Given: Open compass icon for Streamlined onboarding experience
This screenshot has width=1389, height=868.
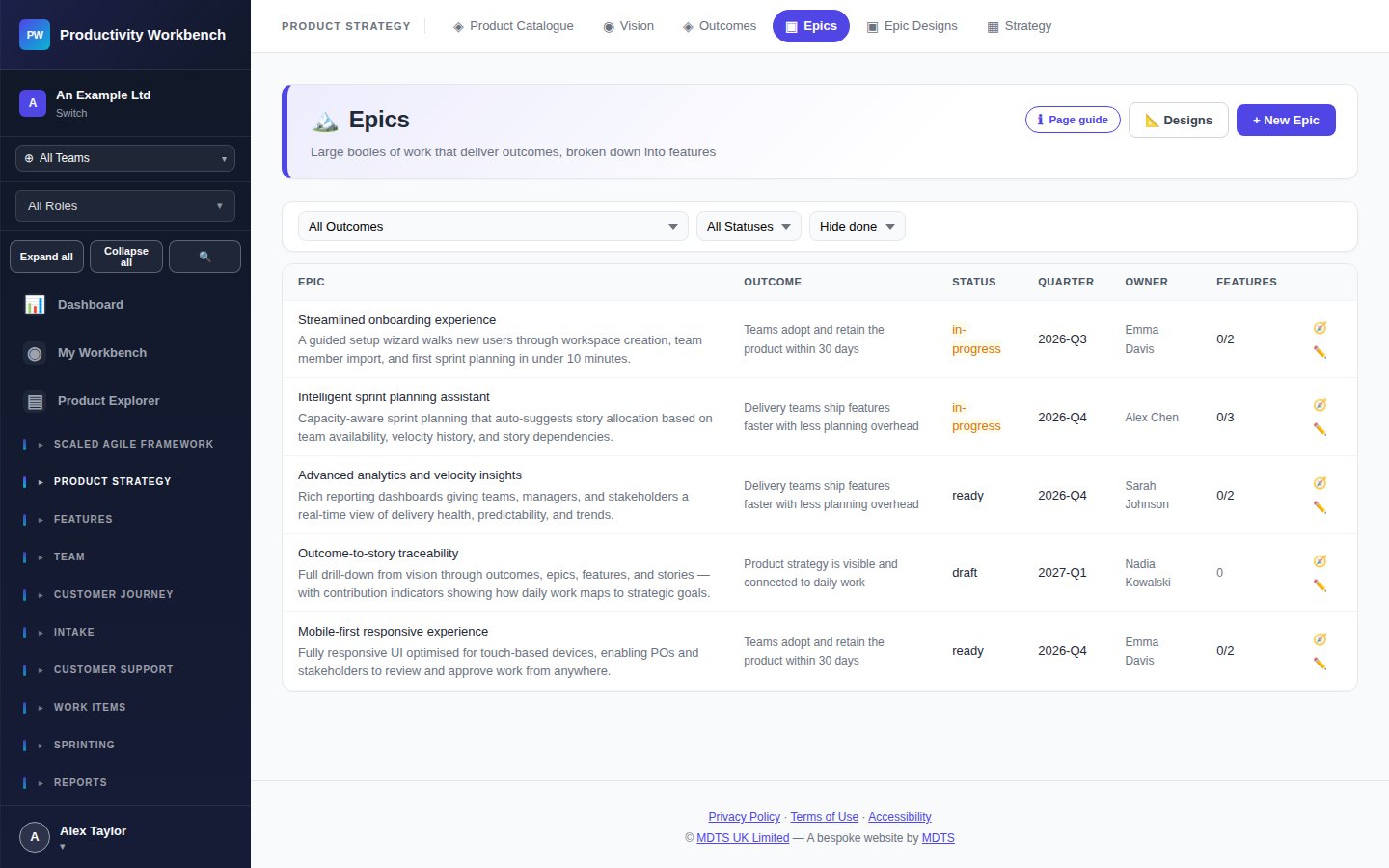Looking at the screenshot, I should click(x=1320, y=328).
